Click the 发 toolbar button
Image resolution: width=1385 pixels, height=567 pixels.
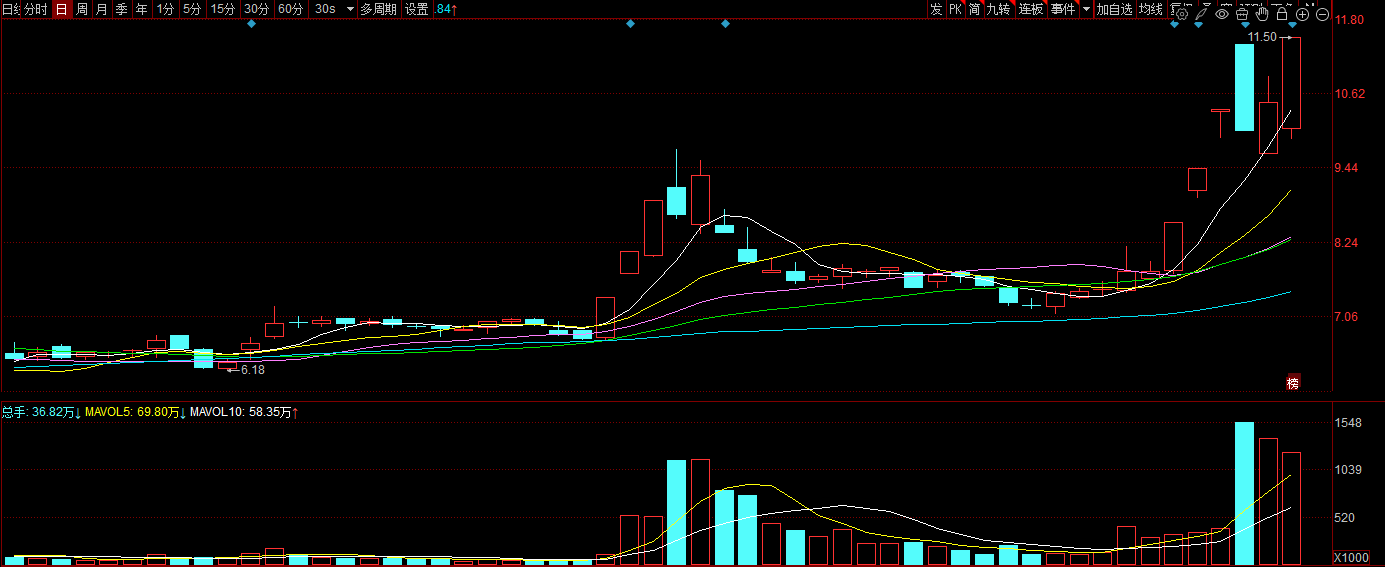[936, 9]
